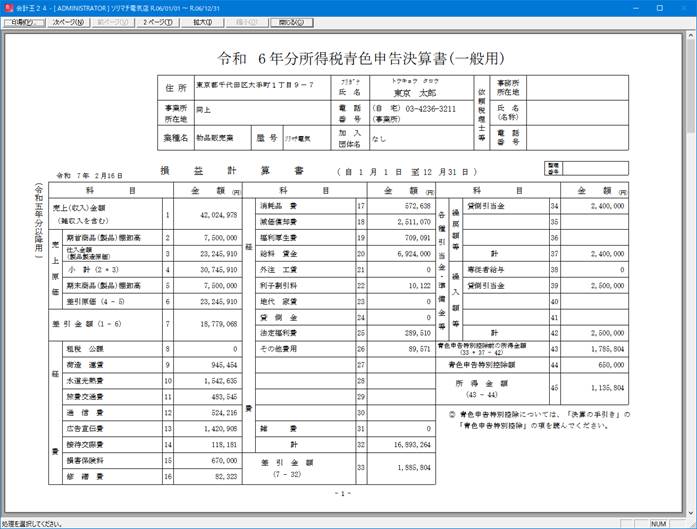Click the greyed-out 前ページ(V) button

(113, 21)
